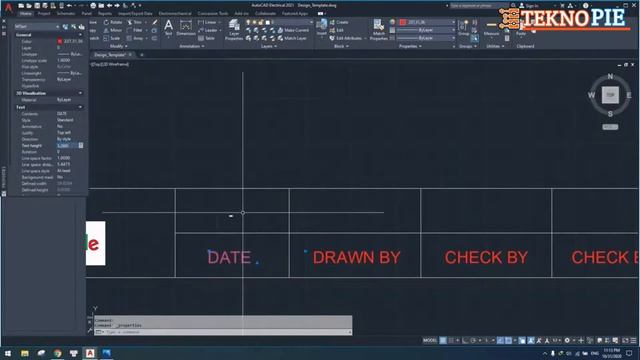The width and height of the screenshot is (640, 360).
Task: Collapse the 3D Visualization section
Action: coord(80,93)
